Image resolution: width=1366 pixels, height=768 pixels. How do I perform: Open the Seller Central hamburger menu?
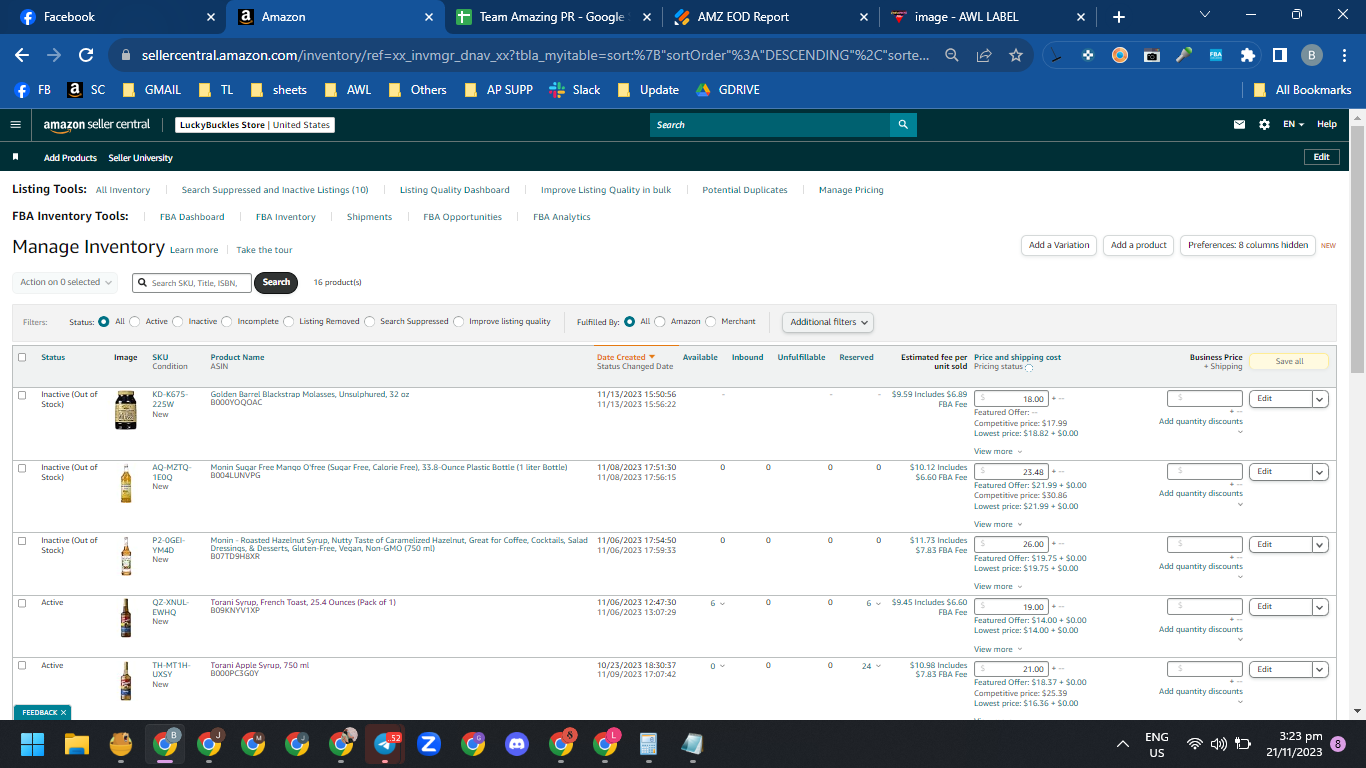15,125
